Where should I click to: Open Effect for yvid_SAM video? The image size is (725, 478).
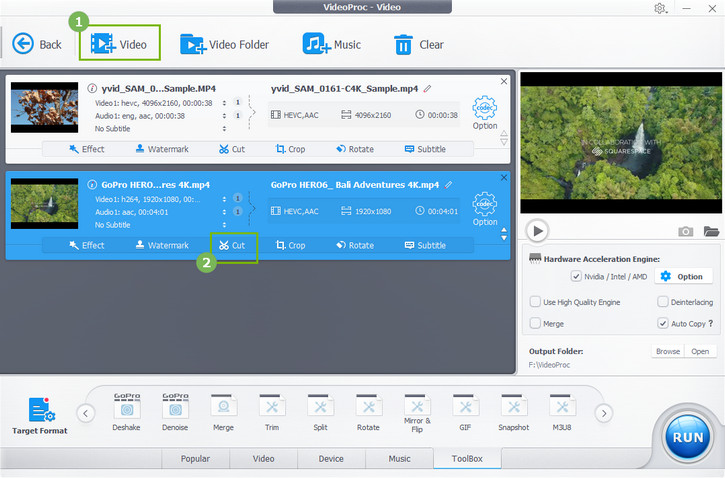click(86, 149)
